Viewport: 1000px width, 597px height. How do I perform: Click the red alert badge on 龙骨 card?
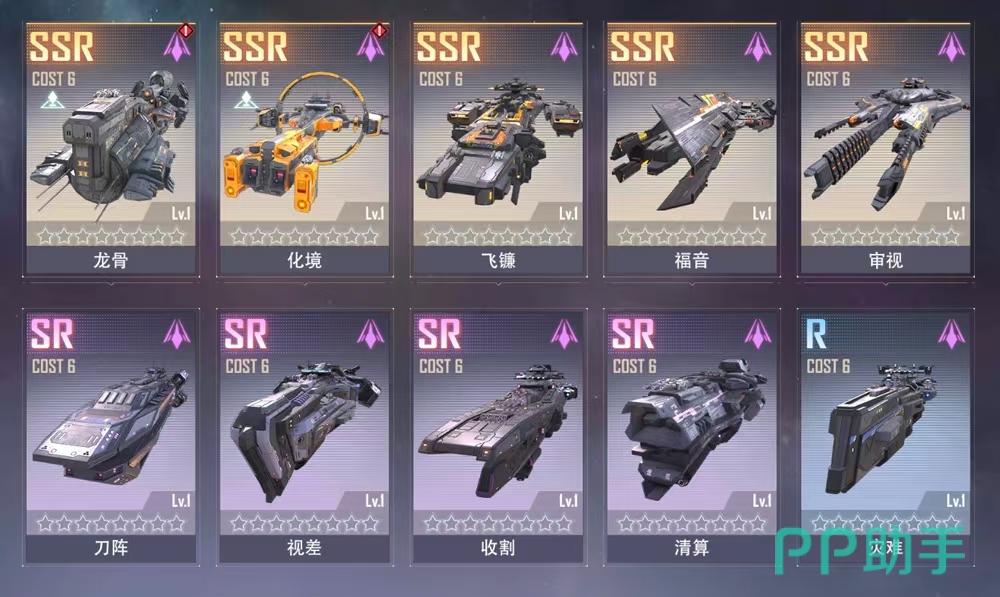pyautogui.click(x=186, y=30)
